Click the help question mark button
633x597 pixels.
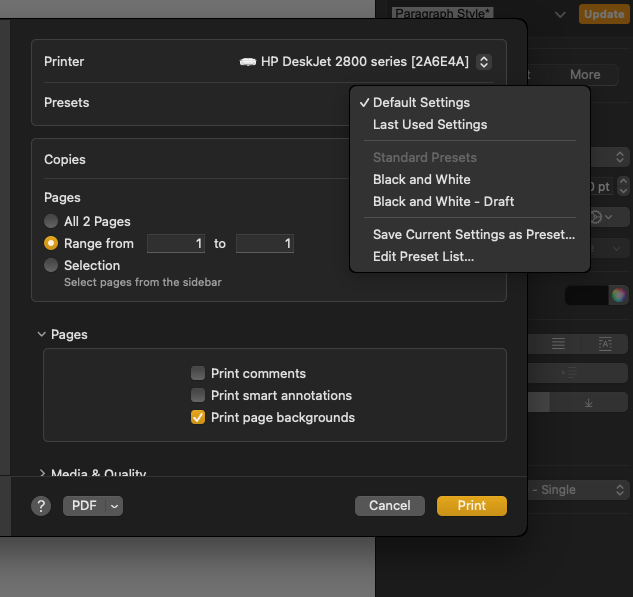coord(41,506)
